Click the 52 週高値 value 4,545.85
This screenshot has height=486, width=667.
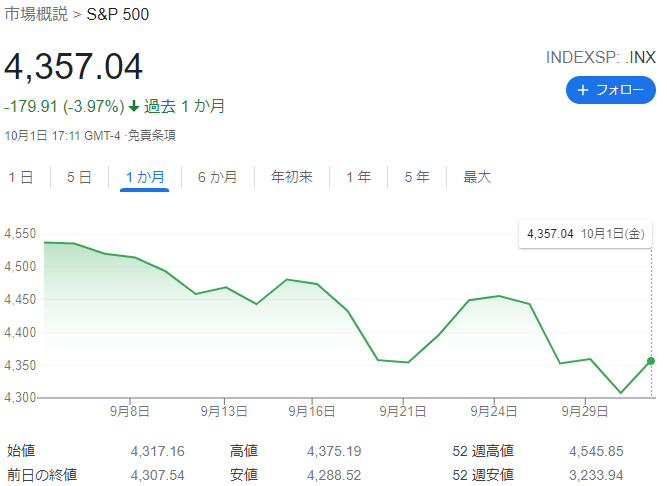(x=596, y=451)
